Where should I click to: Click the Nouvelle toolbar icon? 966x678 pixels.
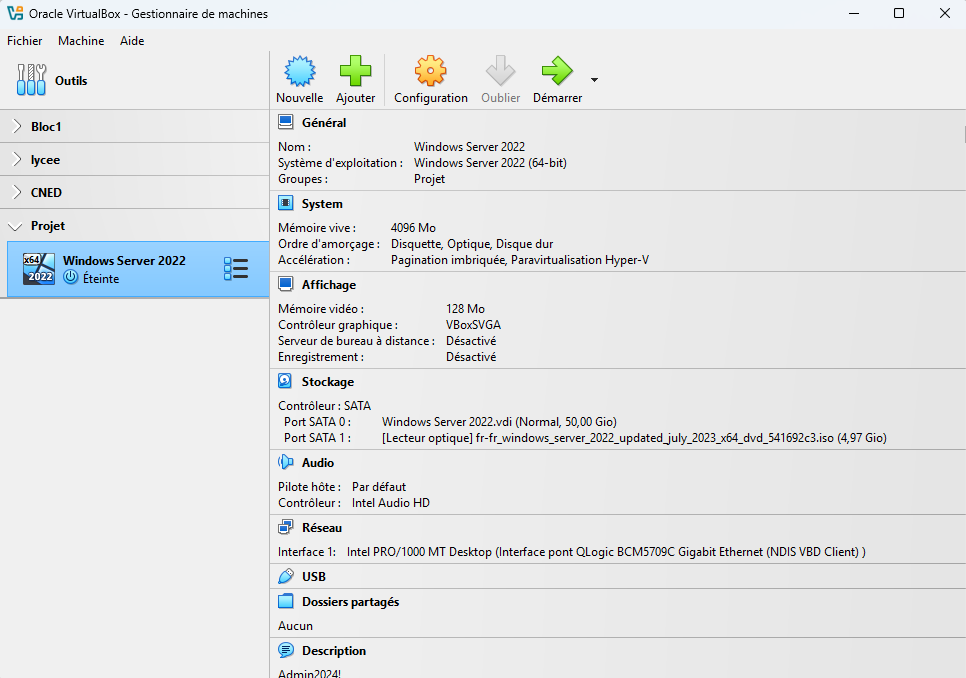(299, 72)
